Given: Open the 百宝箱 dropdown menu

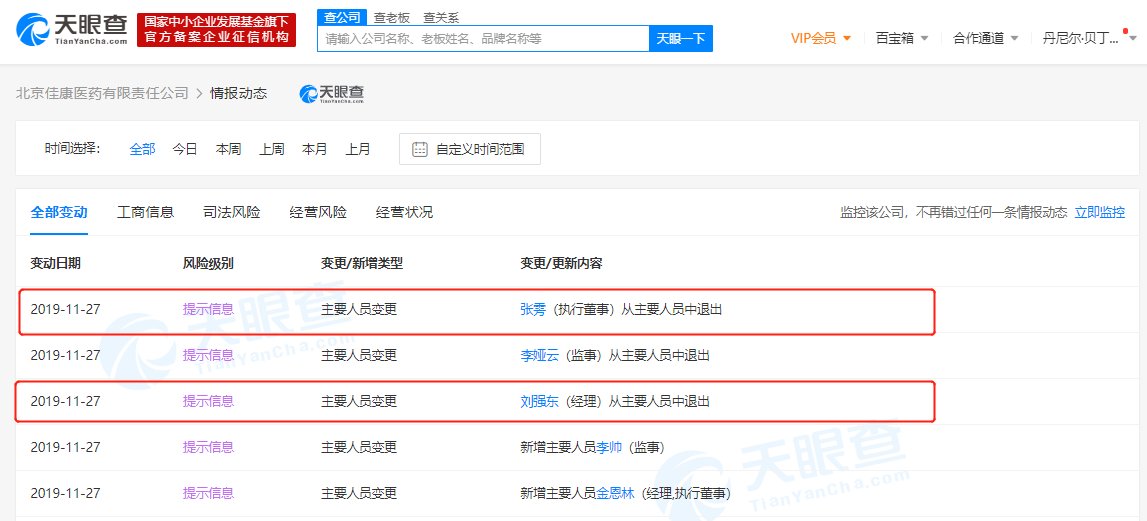Looking at the screenshot, I should (901, 38).
